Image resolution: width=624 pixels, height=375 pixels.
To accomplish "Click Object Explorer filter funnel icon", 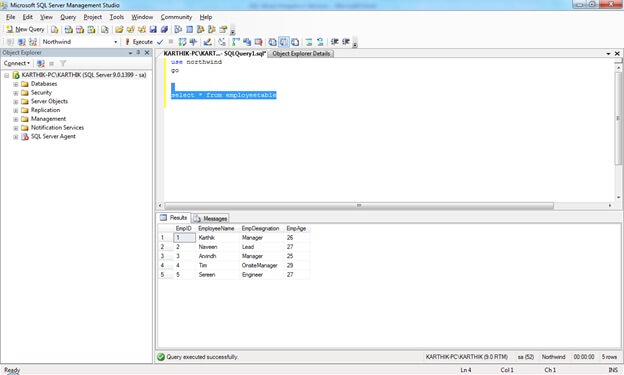I will click(63, 63).
